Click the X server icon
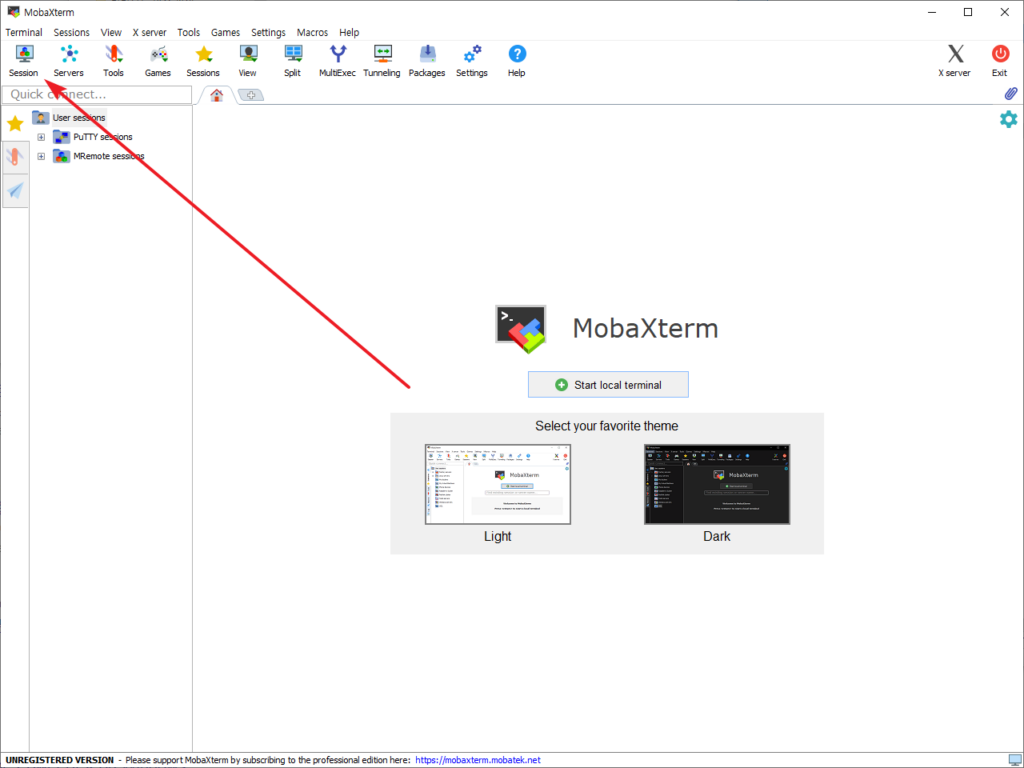The height and width of the screenshot is (768, 1024). click(954, 60)
